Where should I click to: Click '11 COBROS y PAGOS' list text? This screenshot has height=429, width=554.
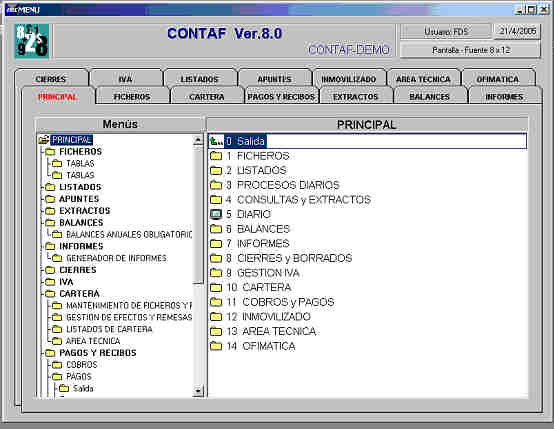coord(280,302)
